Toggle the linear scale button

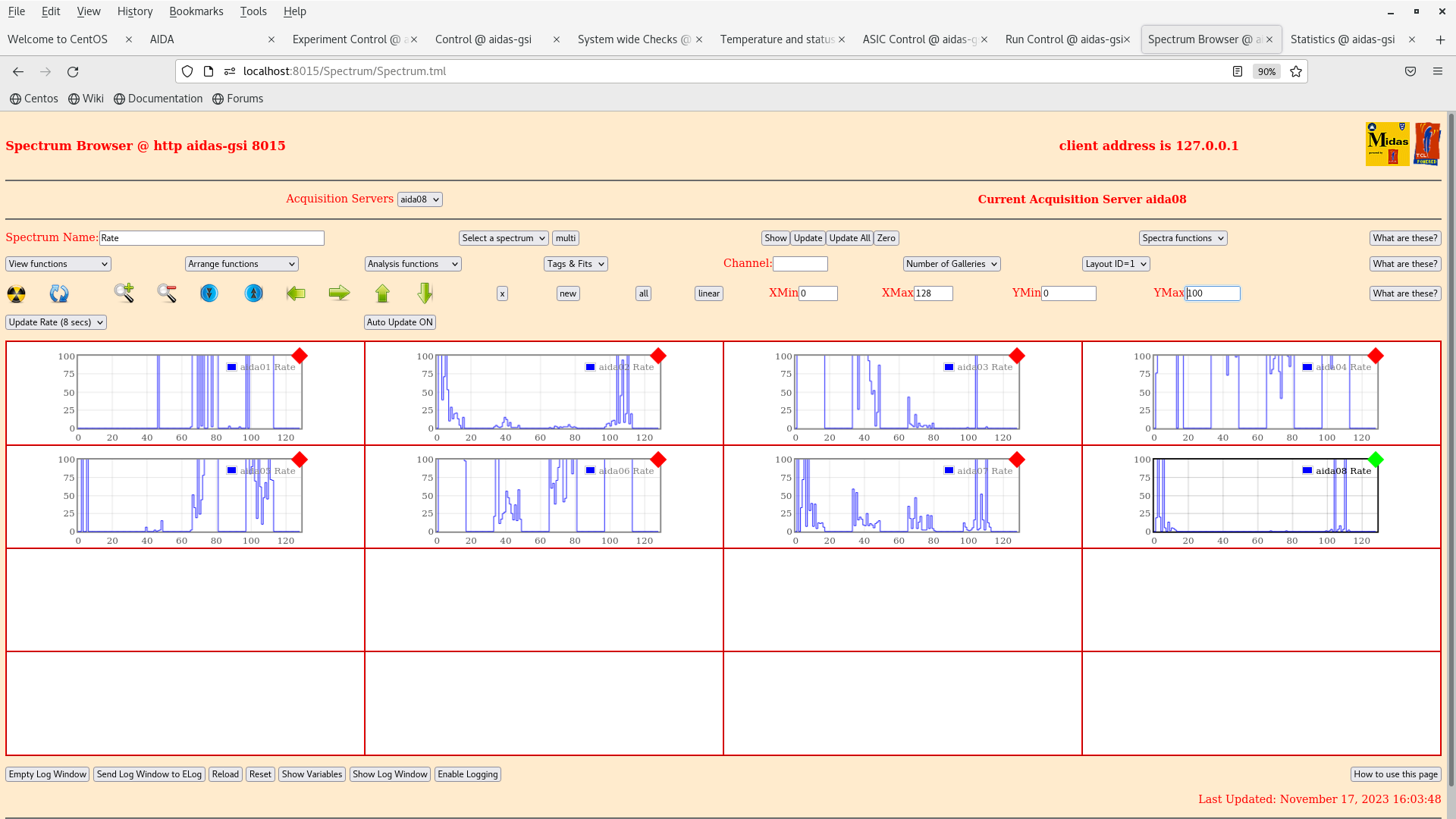pyautogui.click(x=708, y=293)
